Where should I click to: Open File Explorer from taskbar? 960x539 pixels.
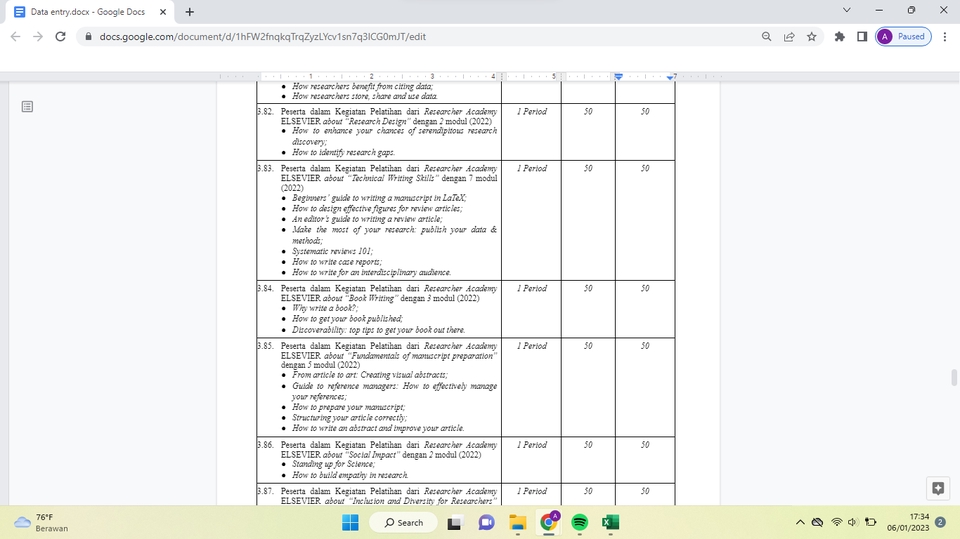(517, 522)
